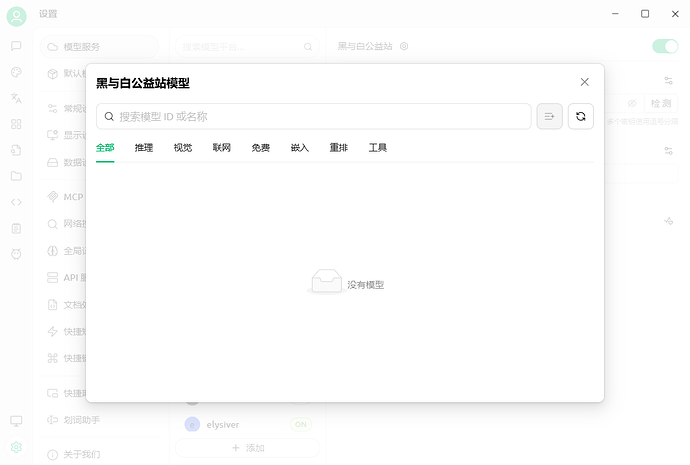
Task: Open the files folder sidebar icon
Action: (x=16, y=176)
